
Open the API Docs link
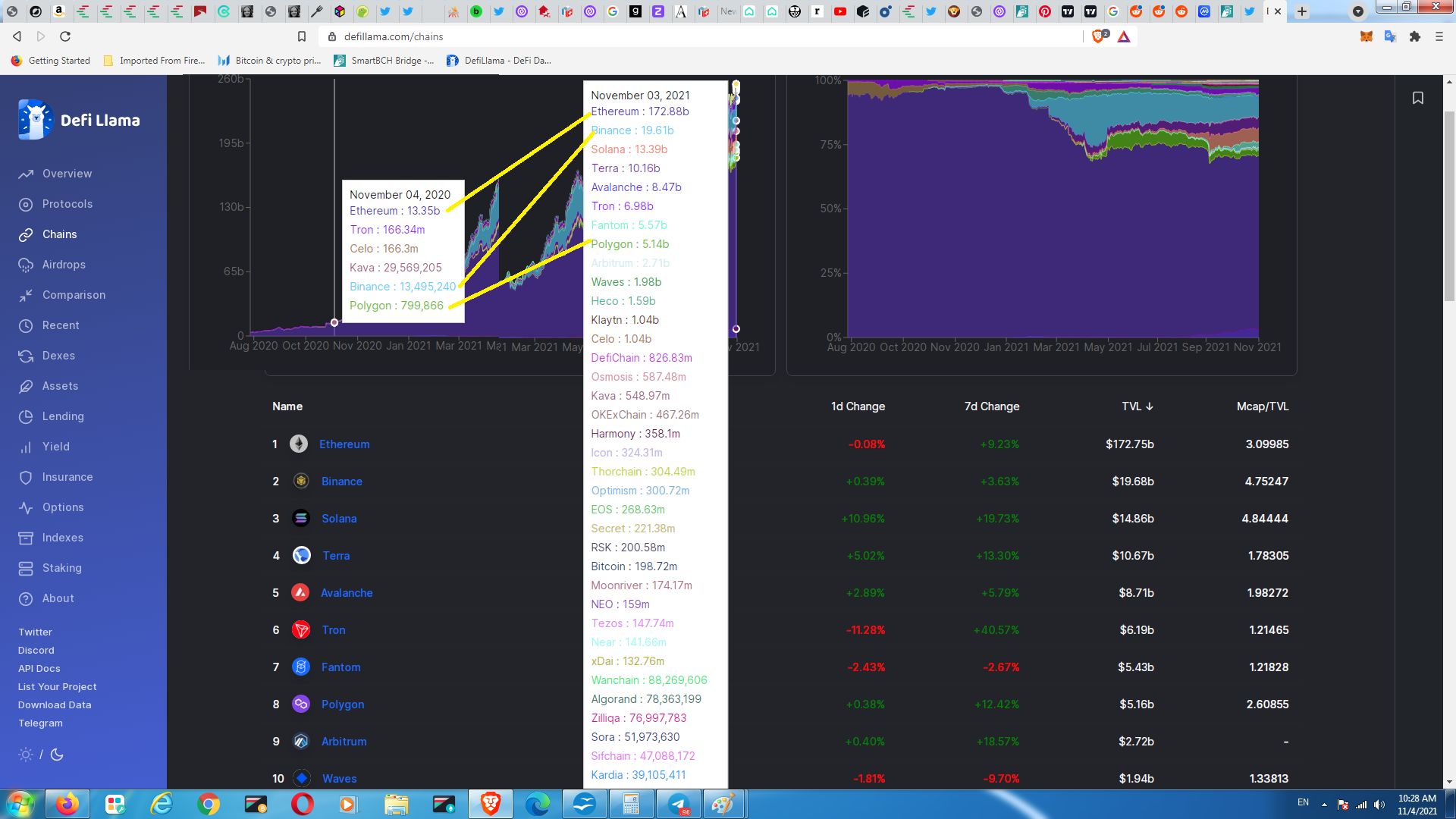pos(39,668)
